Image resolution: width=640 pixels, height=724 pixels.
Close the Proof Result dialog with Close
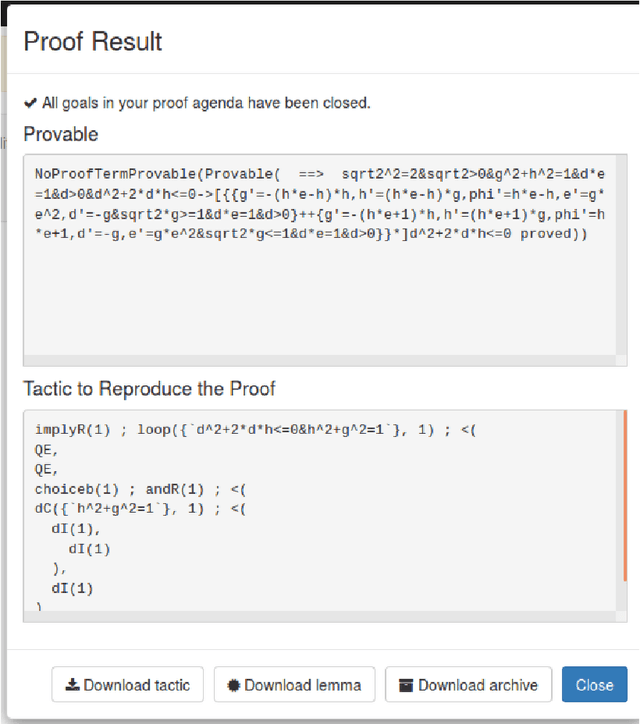coord(594,685)
